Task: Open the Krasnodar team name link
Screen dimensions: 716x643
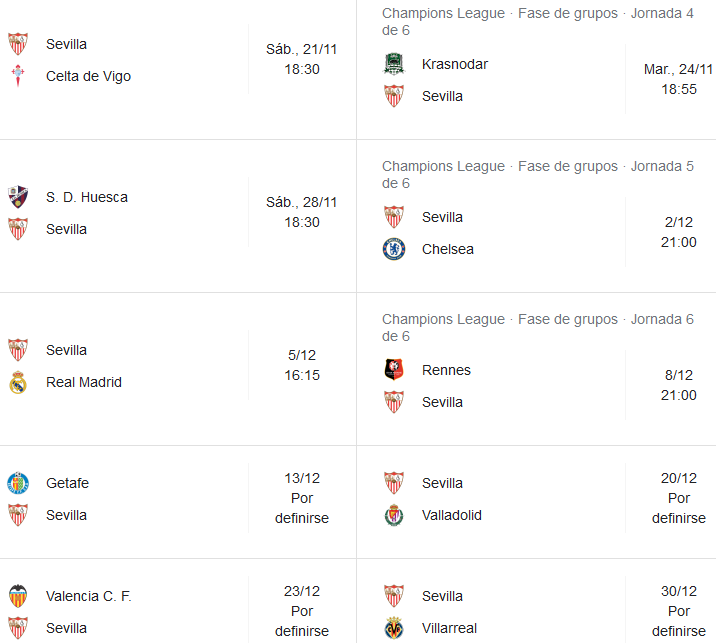Action: point(455,64)
